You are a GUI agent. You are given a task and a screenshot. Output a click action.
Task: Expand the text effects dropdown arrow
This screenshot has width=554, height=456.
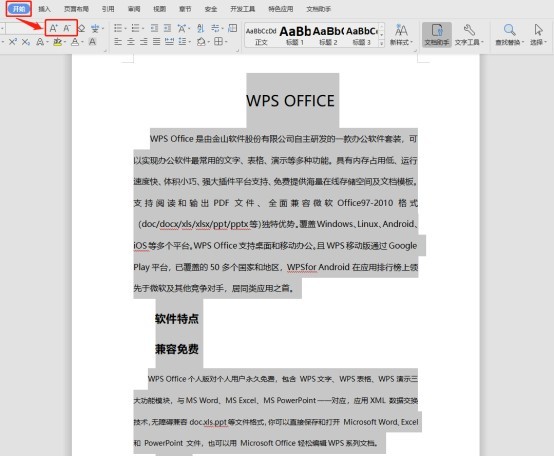(47, 42)
